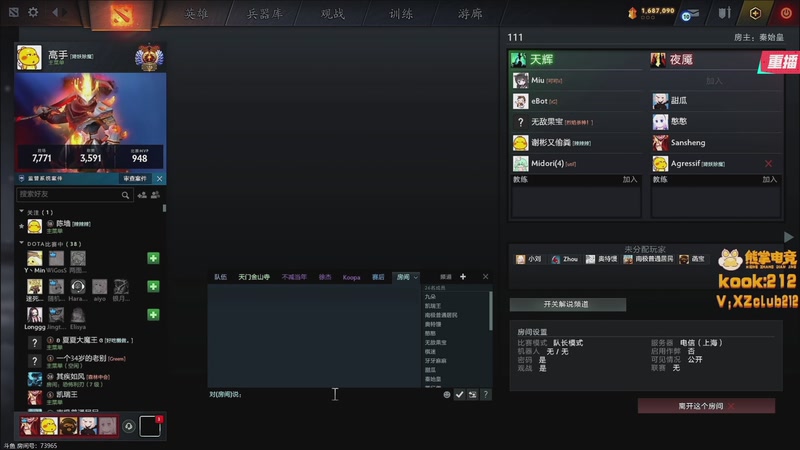Click the friends list scrollbar

click(x=164, y=208)
